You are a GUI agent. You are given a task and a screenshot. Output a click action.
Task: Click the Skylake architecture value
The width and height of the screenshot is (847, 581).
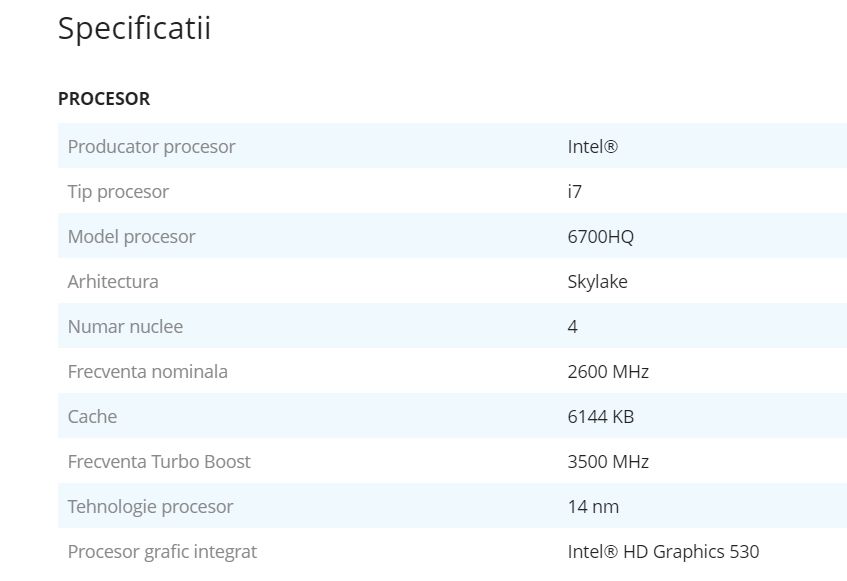pyautogui.click(x=597, y=282)
